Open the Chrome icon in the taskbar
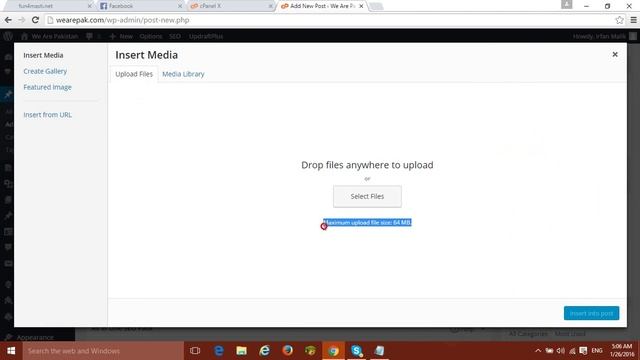Viewport: 640px width, 360px height. tap(333, 351)
